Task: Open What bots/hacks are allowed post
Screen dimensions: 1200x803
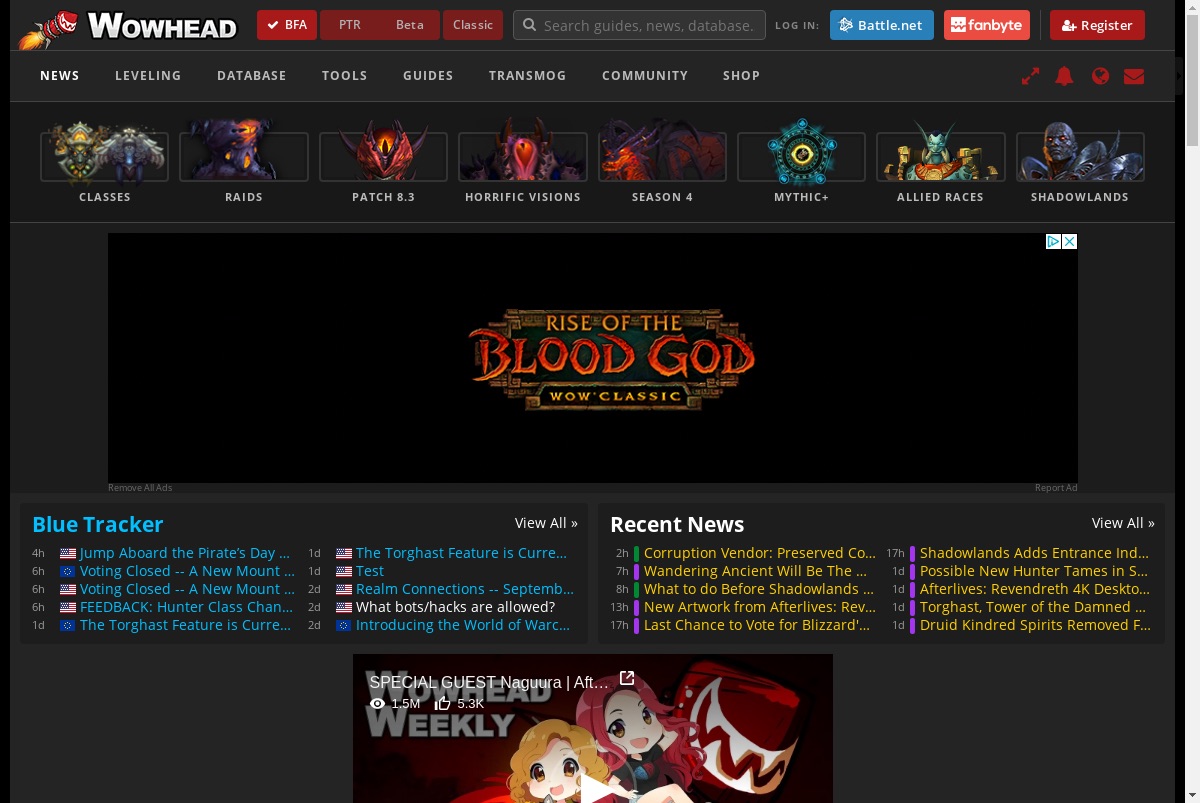Action: coord(455,607)
